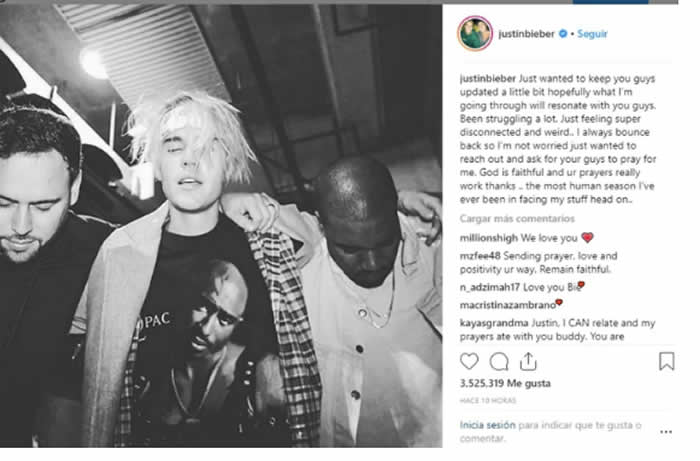700x461 pixels.
Task: Expand Cargar más comentarios
Action: (517, 219)
